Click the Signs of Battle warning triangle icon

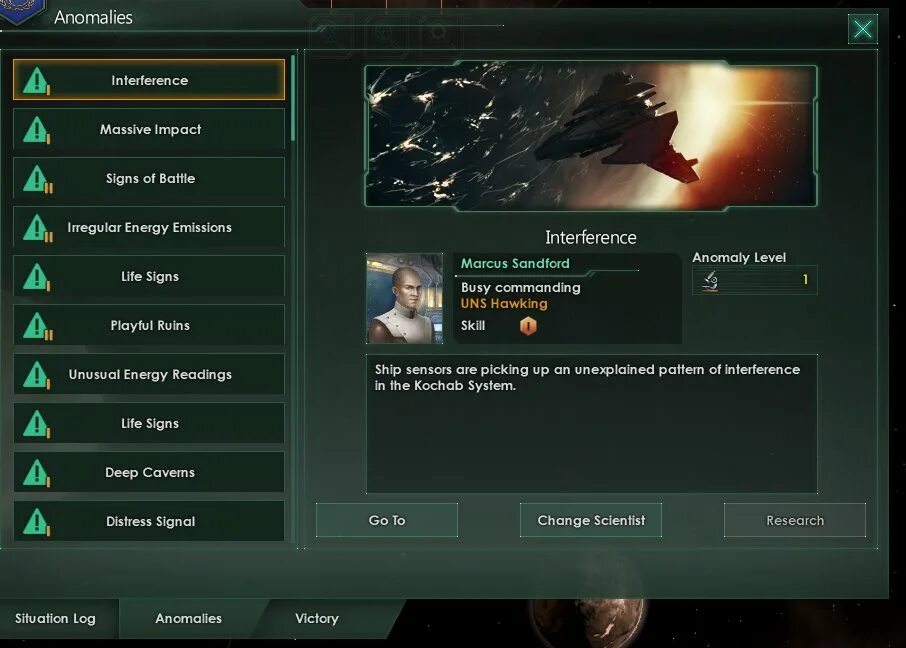pyautogui.click(x=38, y=179)
